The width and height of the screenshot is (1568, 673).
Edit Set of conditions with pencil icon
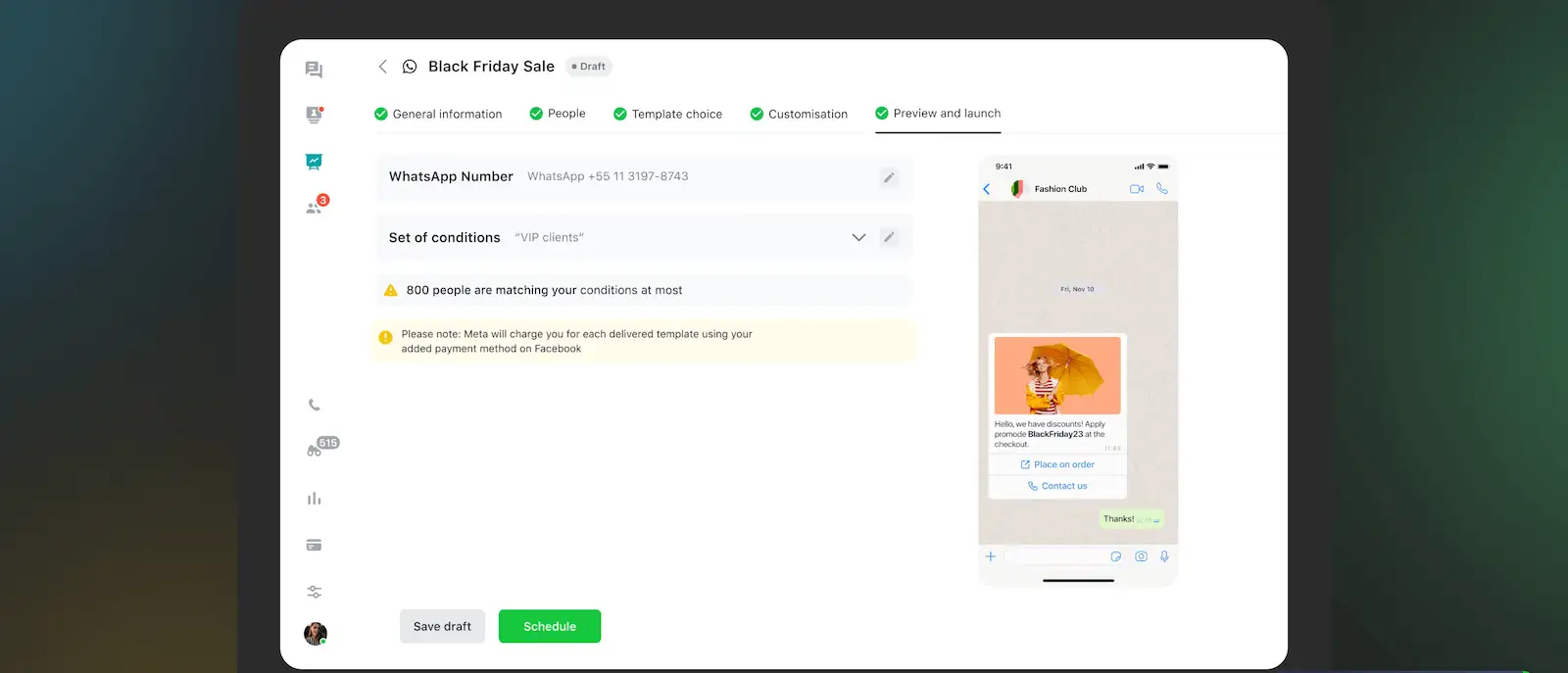889,237
